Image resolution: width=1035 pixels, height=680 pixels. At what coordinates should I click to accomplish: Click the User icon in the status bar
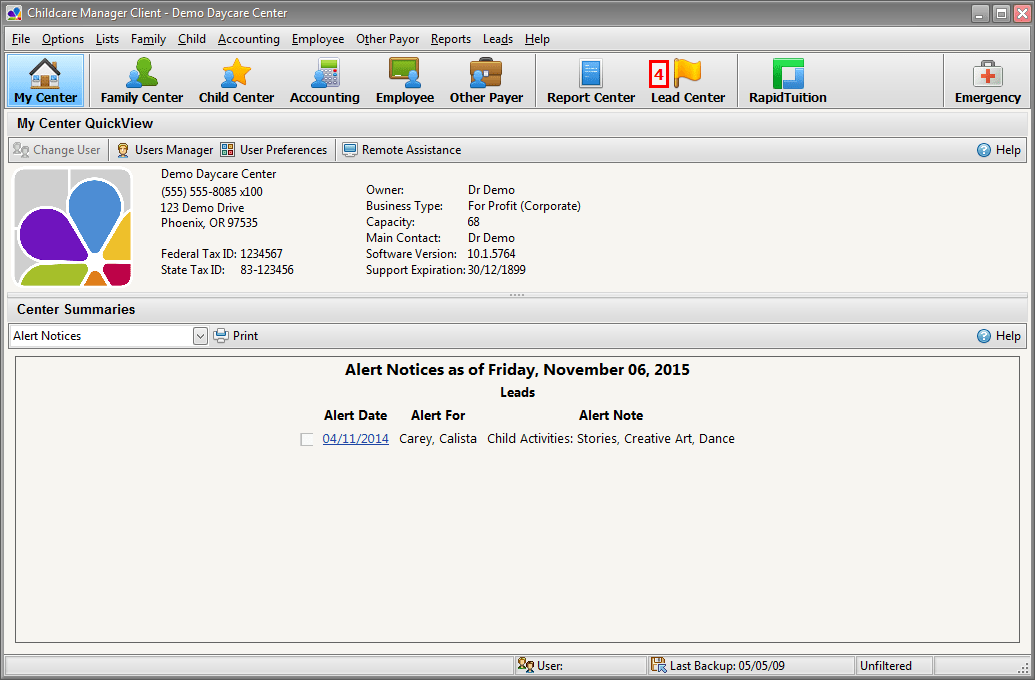click(x=526, y=665)
